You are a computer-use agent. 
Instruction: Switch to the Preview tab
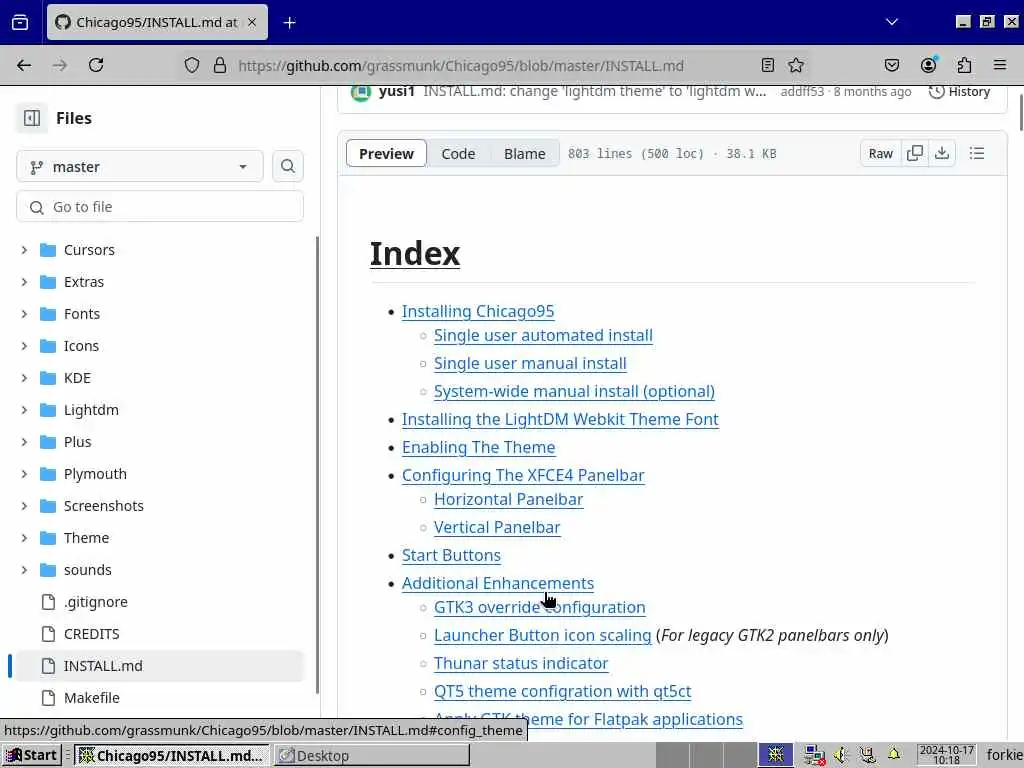tap(386, 154)
